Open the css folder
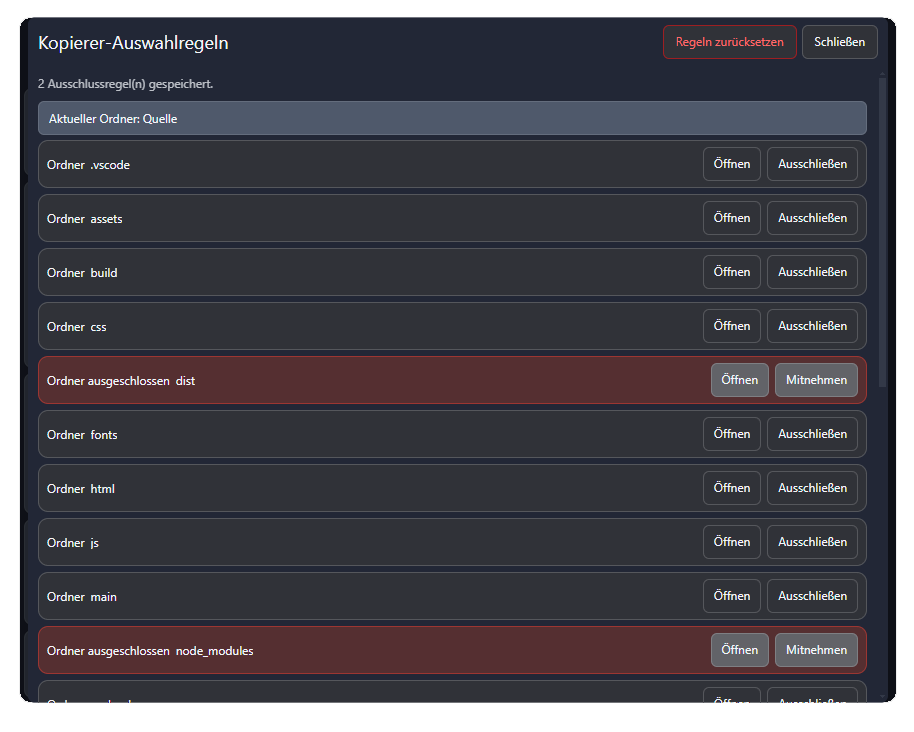The height and width of the screenshot is (732, 914). (x=732, y=326)
